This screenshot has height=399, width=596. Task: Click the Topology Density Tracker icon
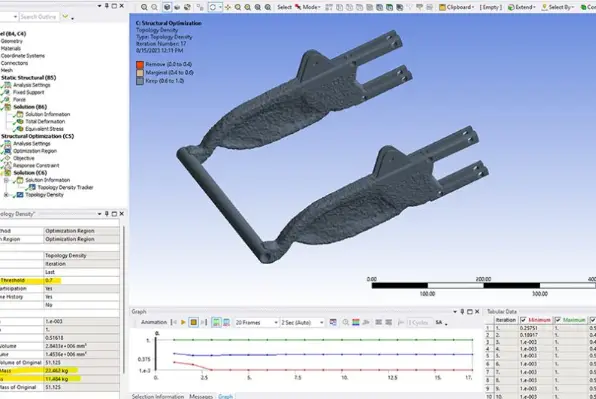(x=32, y=187)
